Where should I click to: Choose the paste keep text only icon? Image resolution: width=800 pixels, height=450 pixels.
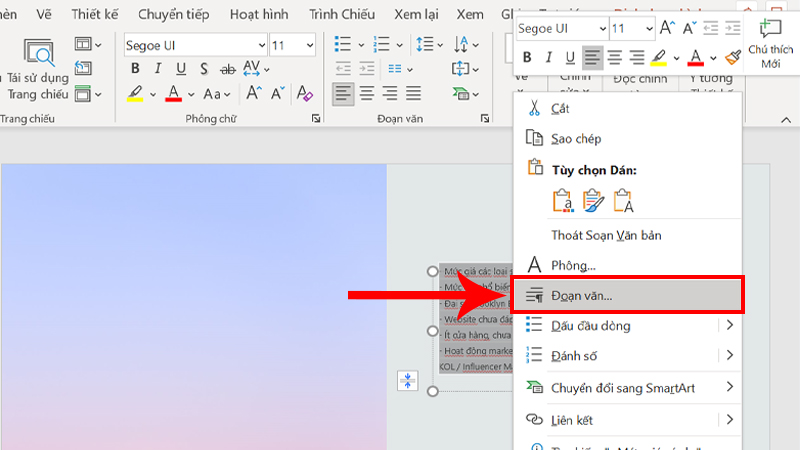(622, 200)
